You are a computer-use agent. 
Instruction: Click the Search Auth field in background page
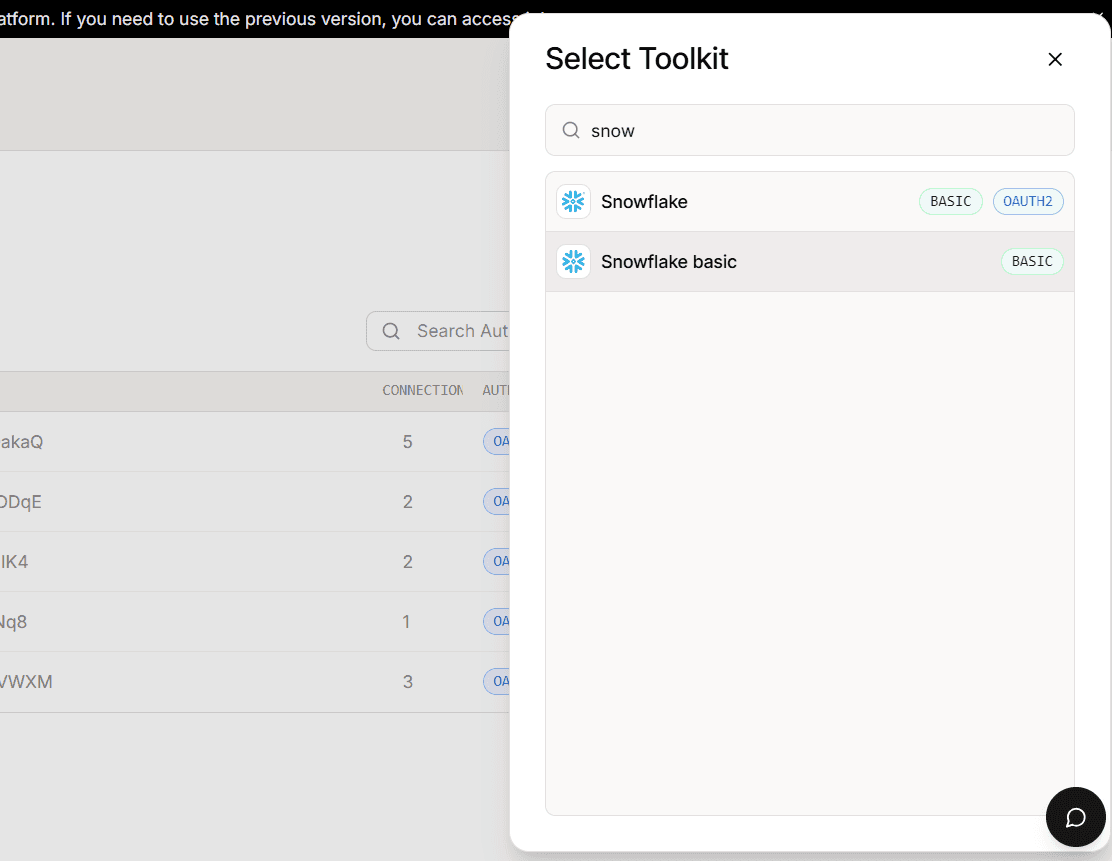coord(438,331)
